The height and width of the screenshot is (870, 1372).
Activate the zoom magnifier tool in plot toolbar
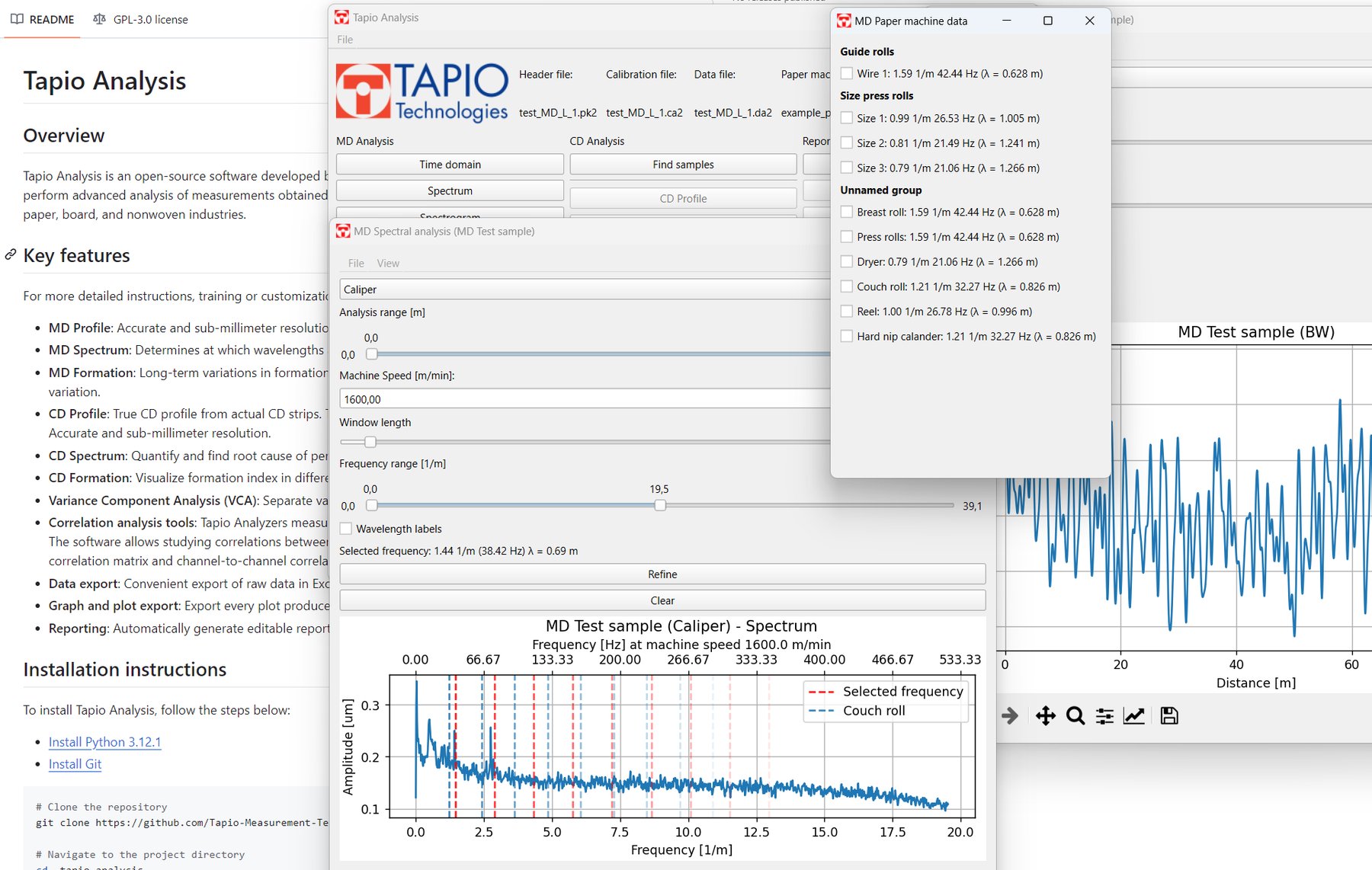pos(1075,715)
